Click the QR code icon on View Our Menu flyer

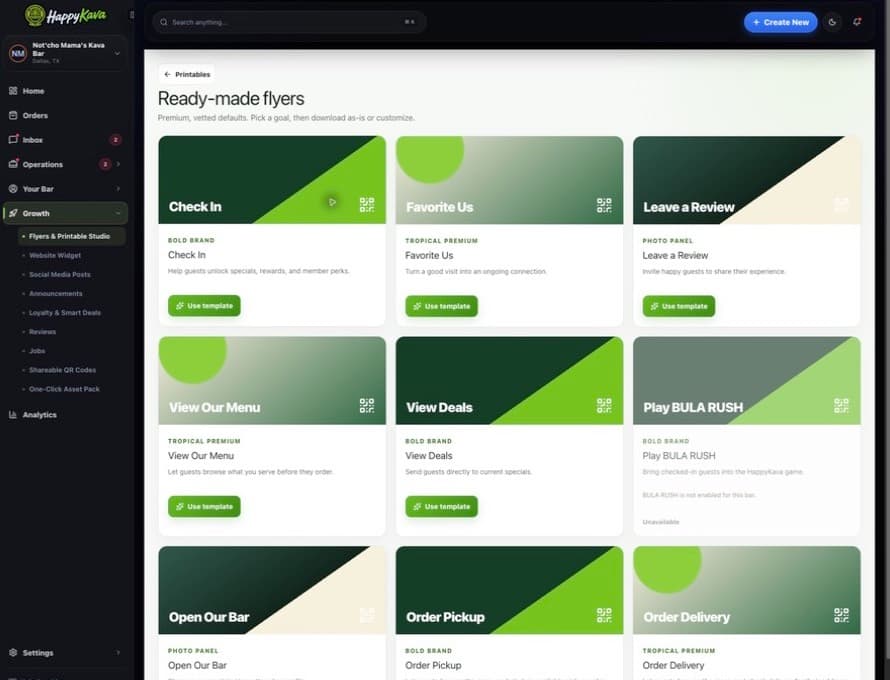coord(367,405)
